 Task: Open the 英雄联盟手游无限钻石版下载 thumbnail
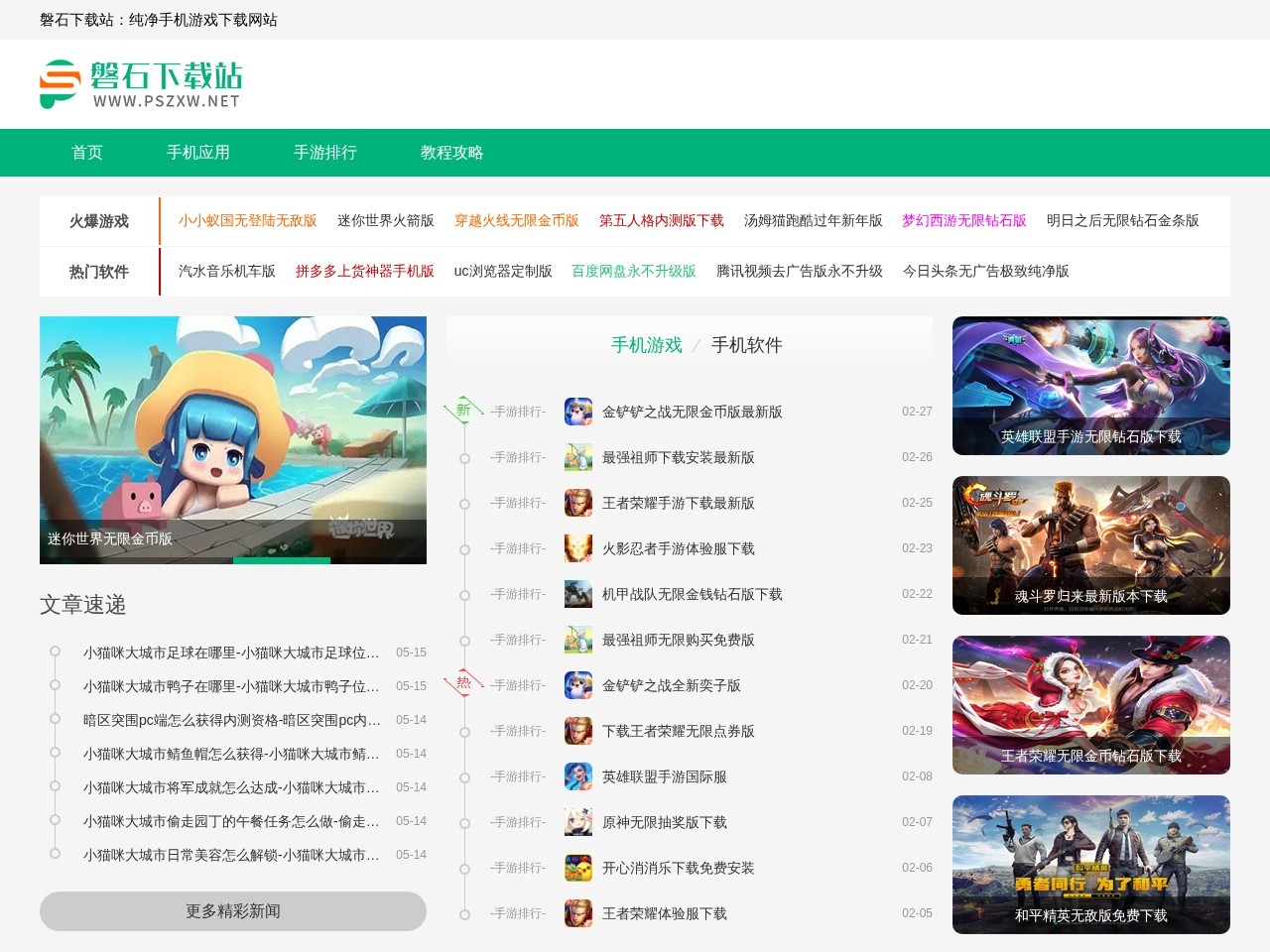(x=1091, y=386)
